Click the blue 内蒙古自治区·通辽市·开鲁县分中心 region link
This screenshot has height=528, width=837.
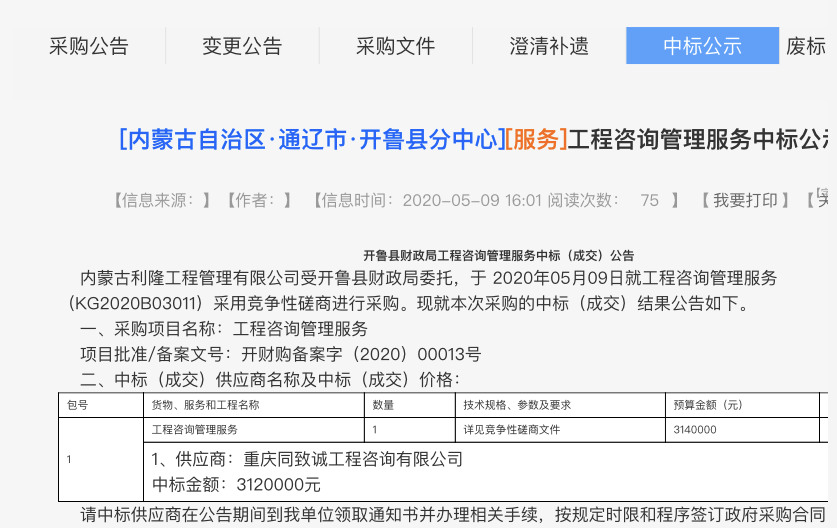point(311,139)
